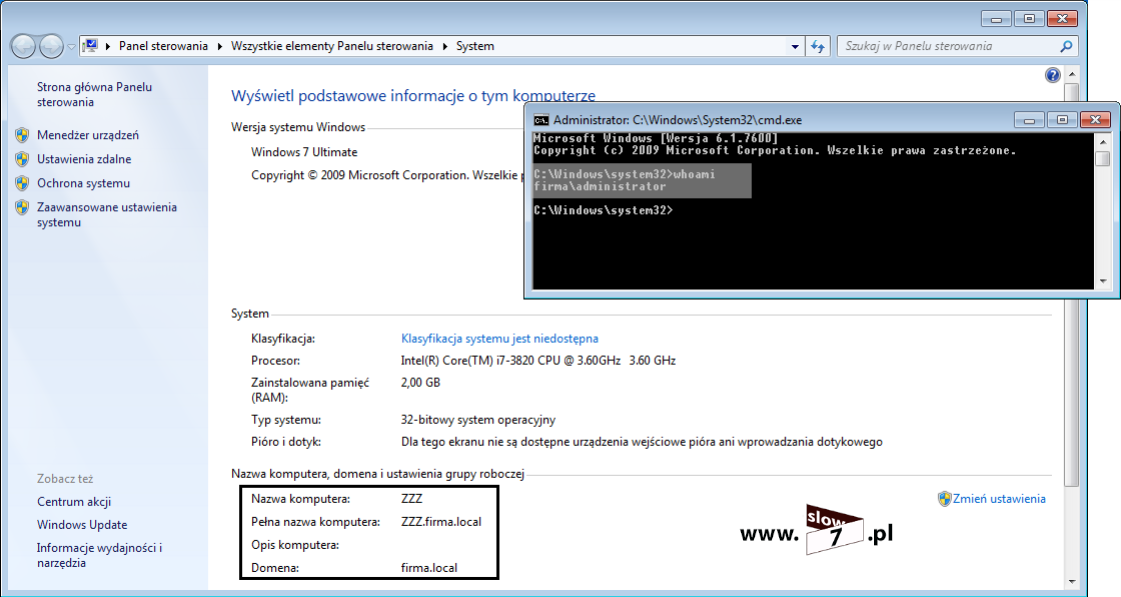Maximize the cmd.exe console window
The image size is (1121, 597).
pyautogui.click(x=1062, y=120)
